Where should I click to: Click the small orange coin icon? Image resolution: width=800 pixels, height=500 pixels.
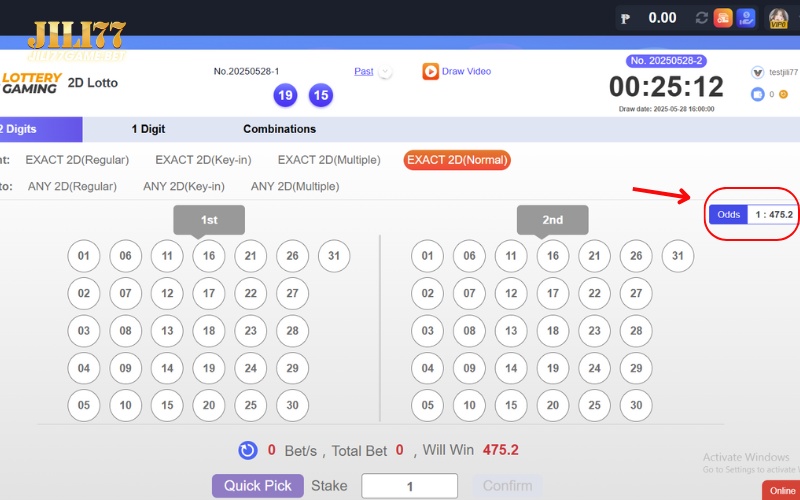point(784,94)
